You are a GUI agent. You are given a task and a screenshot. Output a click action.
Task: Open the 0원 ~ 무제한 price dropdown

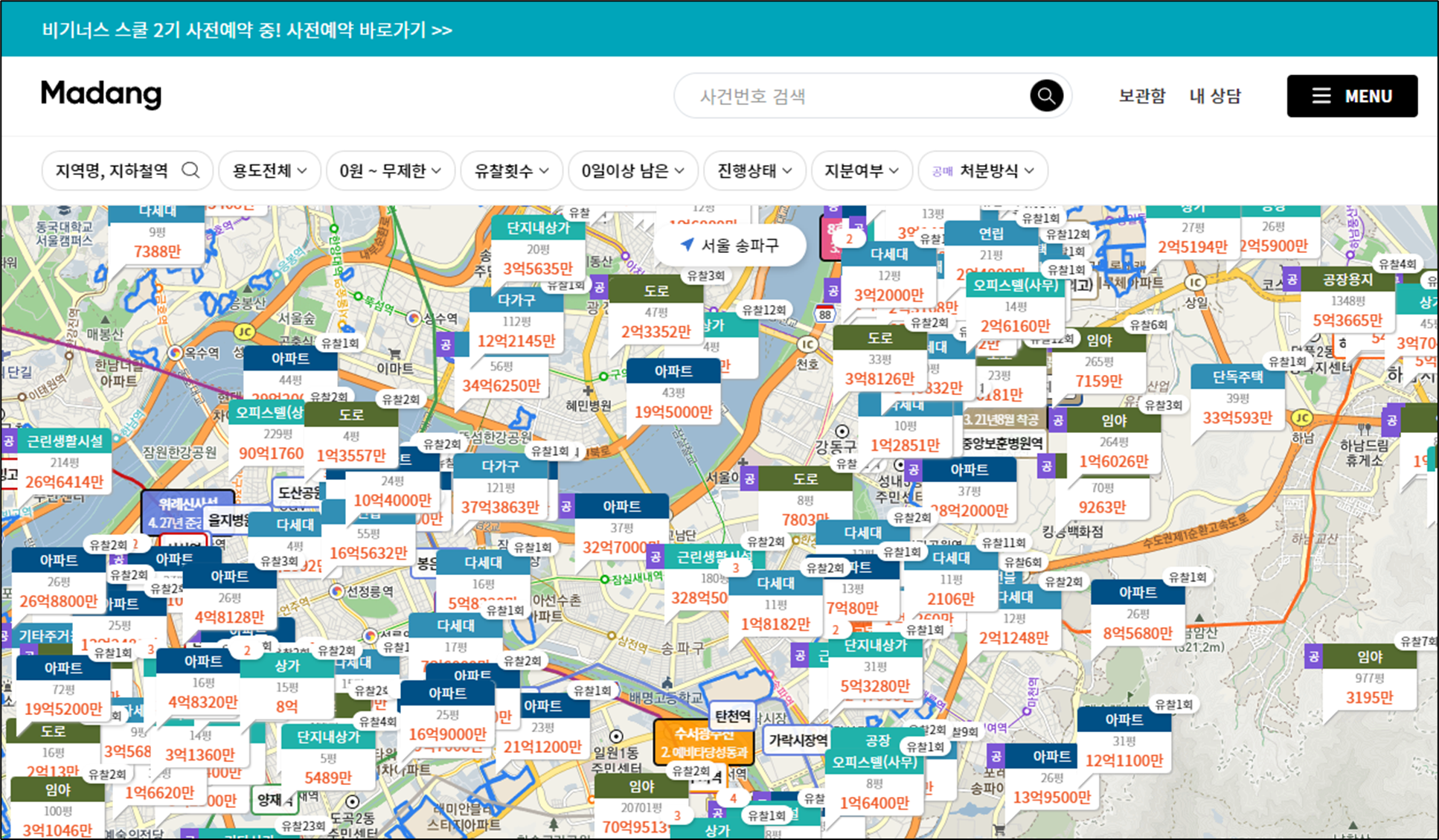coord(390,171)
